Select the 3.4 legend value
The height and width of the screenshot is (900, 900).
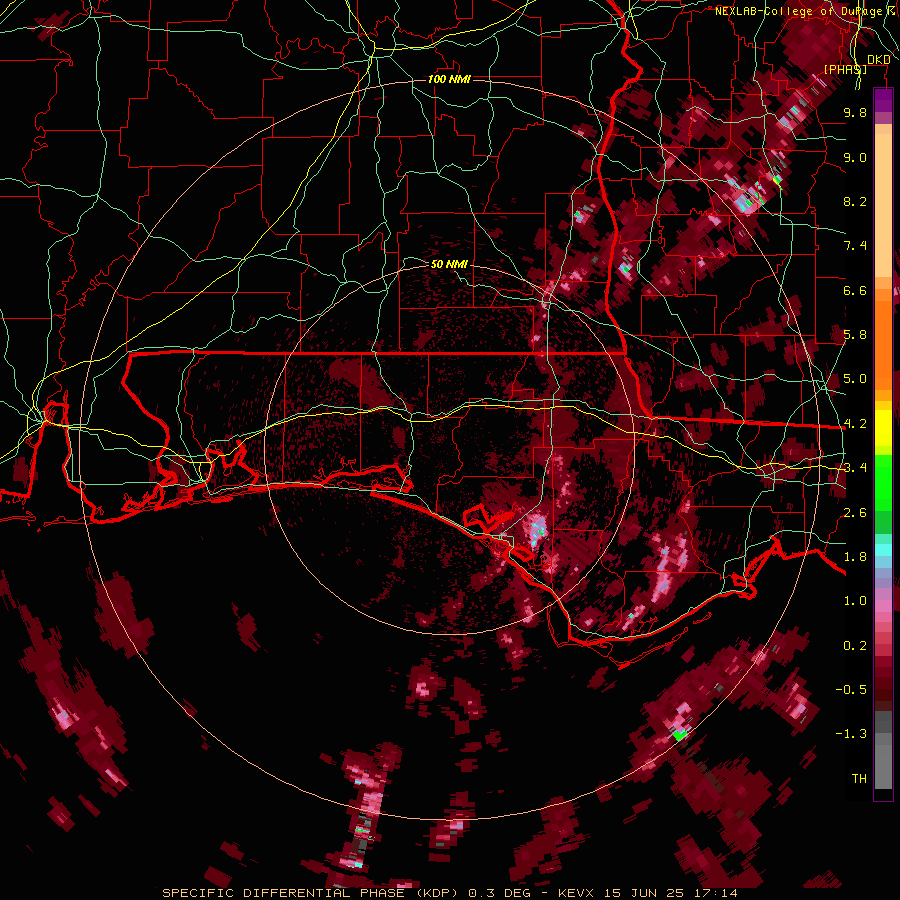click(855, 468)
